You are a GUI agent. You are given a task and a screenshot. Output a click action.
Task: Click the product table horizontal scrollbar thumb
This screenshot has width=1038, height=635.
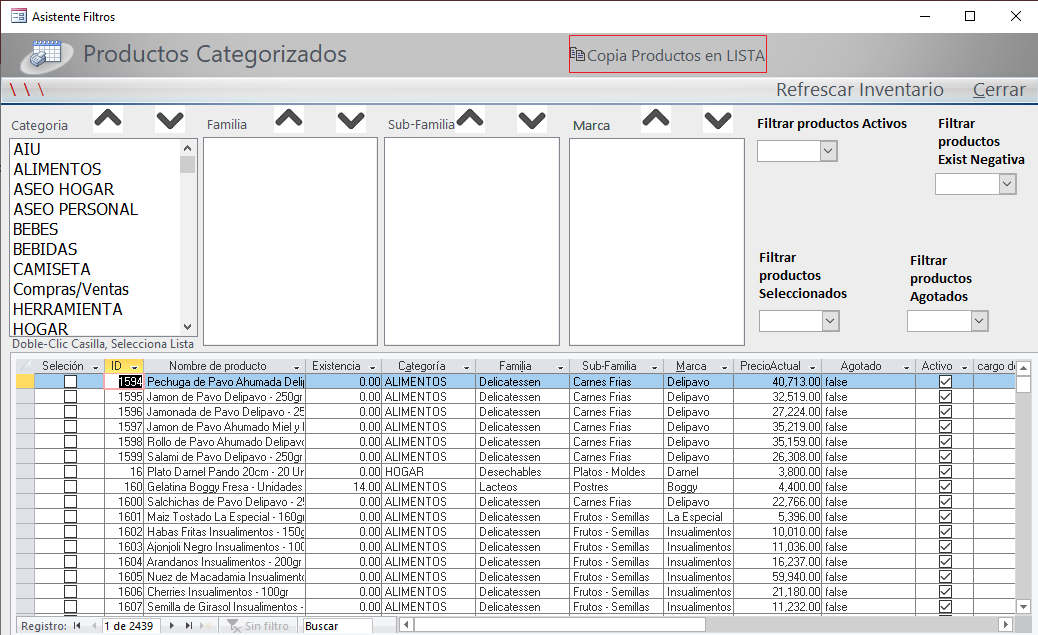click(560, 624)
